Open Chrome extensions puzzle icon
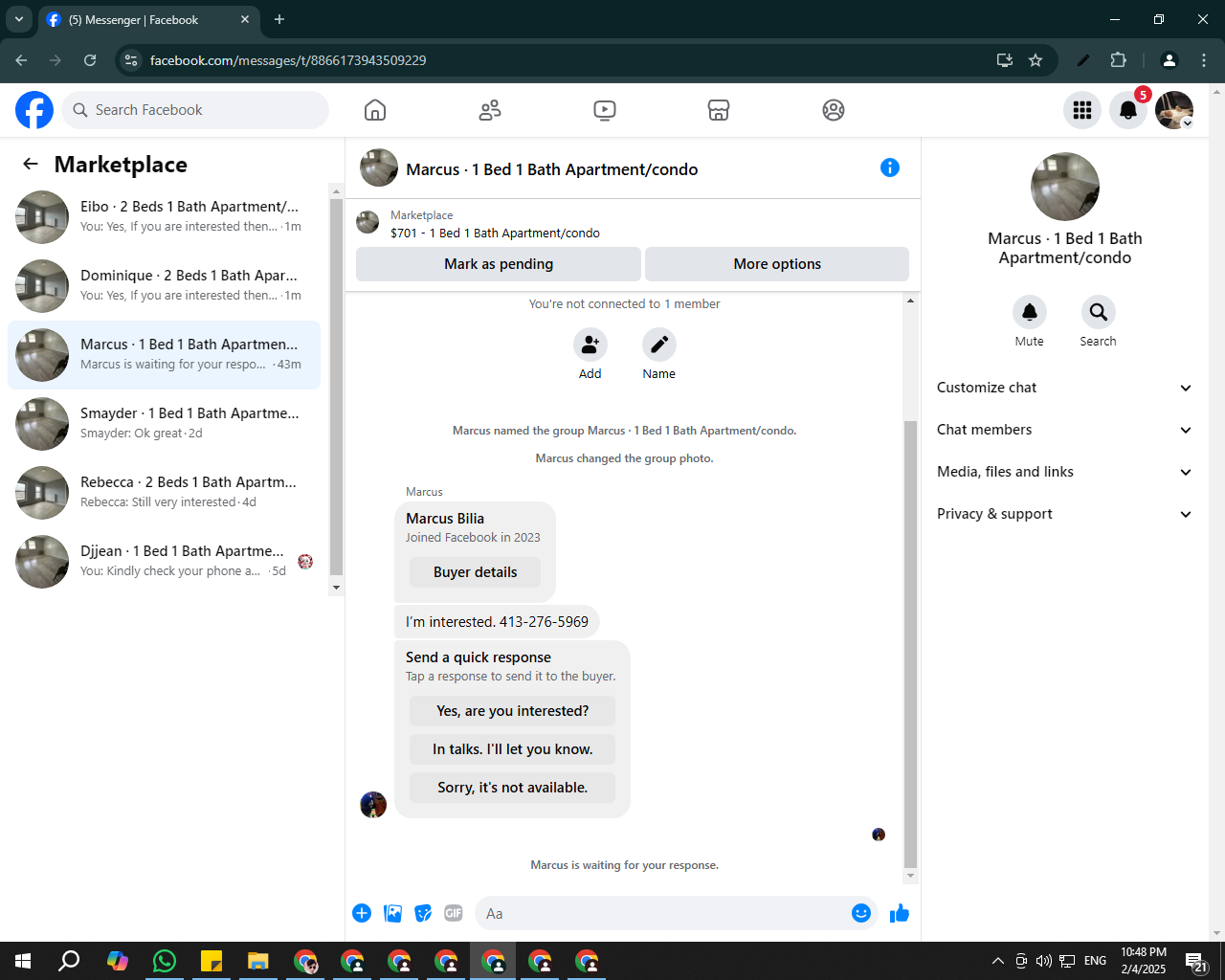The image size is (1225, 980). pyautogui.click(x=1118, y=60)
